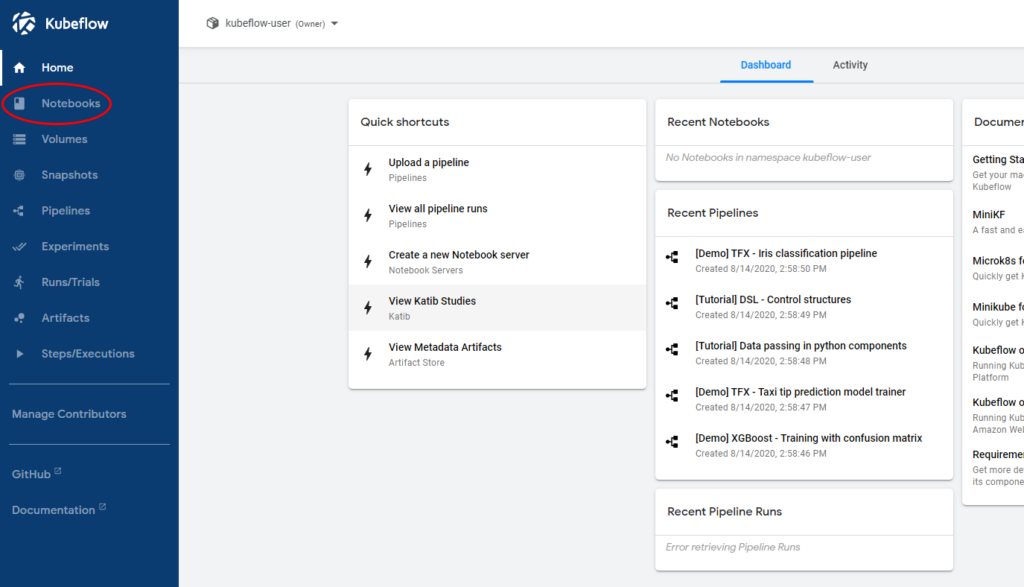The height and width of the screenshot is (587, 1024).
Task: Click external link icon next to GitHub
Action: [57, 471]
